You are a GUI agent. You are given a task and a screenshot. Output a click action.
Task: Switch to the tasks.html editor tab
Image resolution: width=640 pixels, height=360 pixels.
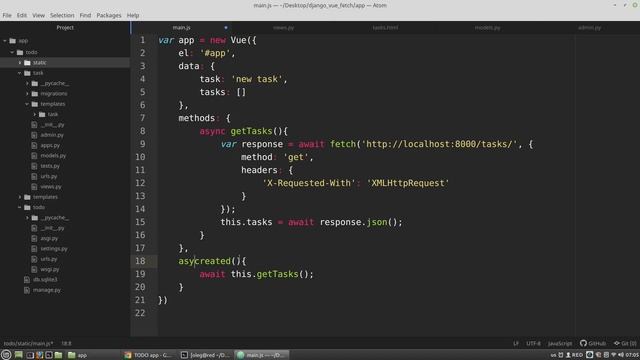[x=385, y=27]
